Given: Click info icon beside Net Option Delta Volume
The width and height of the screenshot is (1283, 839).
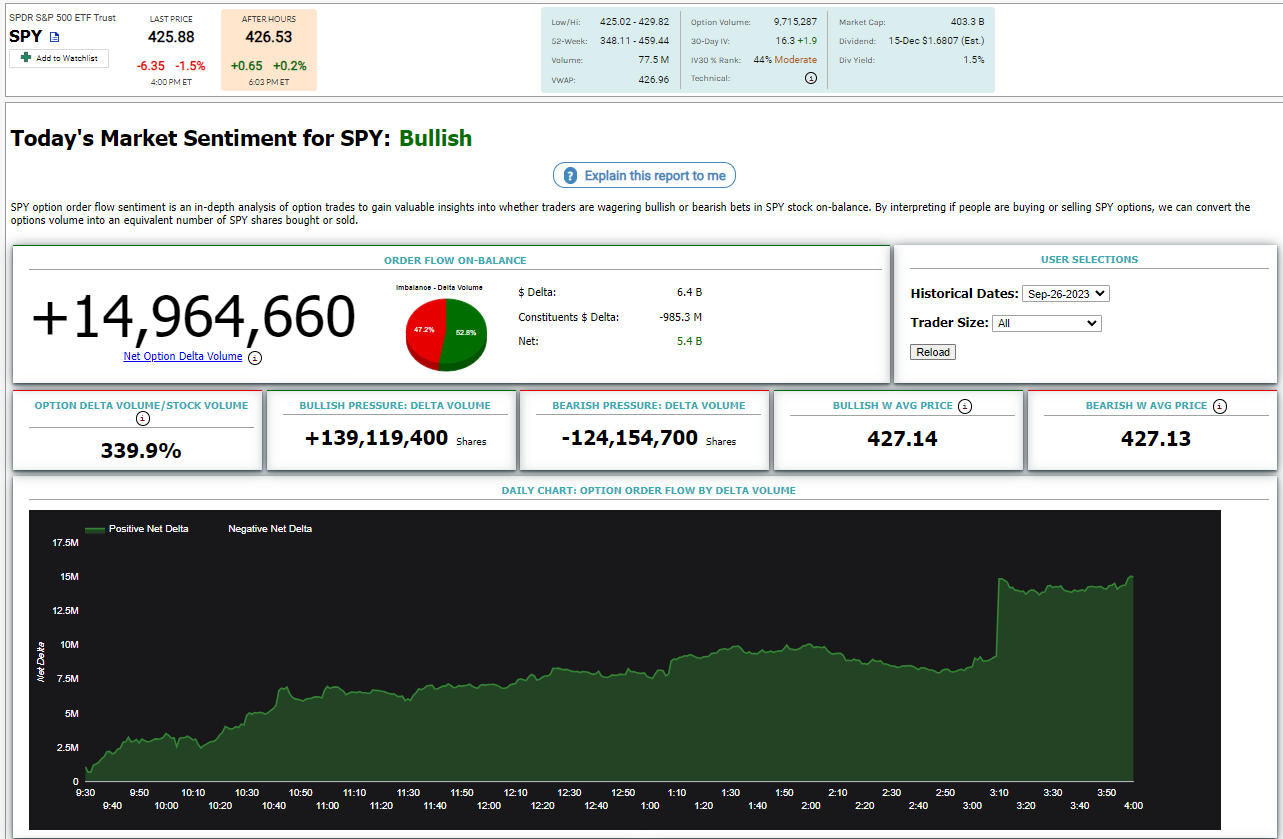Looking at the screenshot, I should (255, 357).
